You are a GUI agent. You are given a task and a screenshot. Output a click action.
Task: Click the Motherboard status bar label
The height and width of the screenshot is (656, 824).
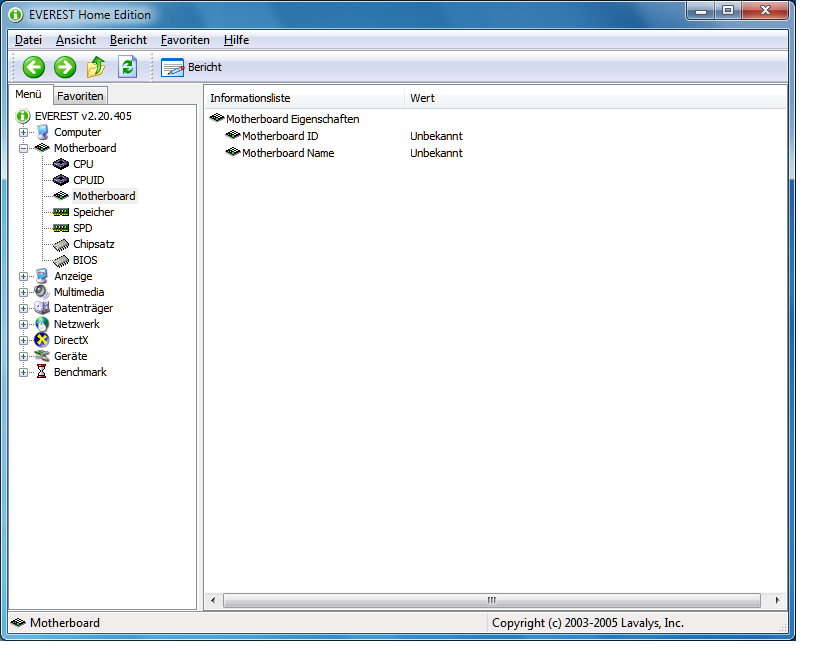[x=65, y=623]
